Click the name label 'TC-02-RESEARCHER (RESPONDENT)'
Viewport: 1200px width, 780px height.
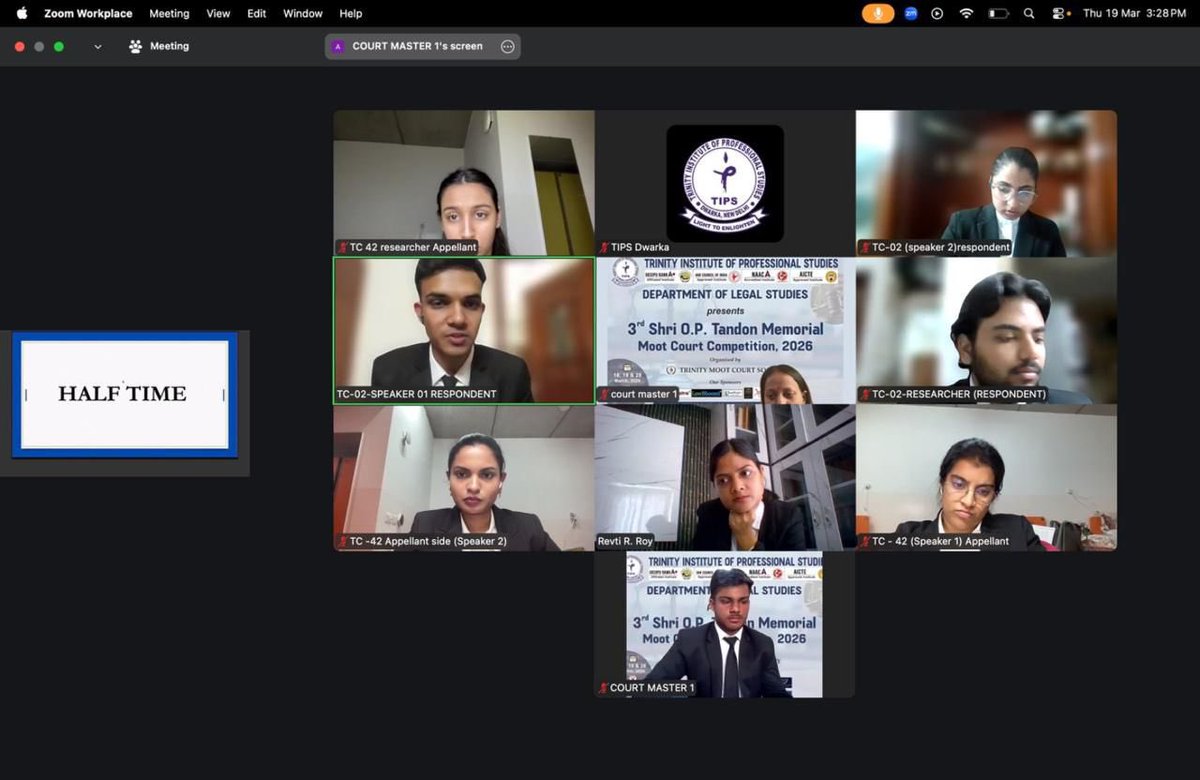click(x=959, y=394)
